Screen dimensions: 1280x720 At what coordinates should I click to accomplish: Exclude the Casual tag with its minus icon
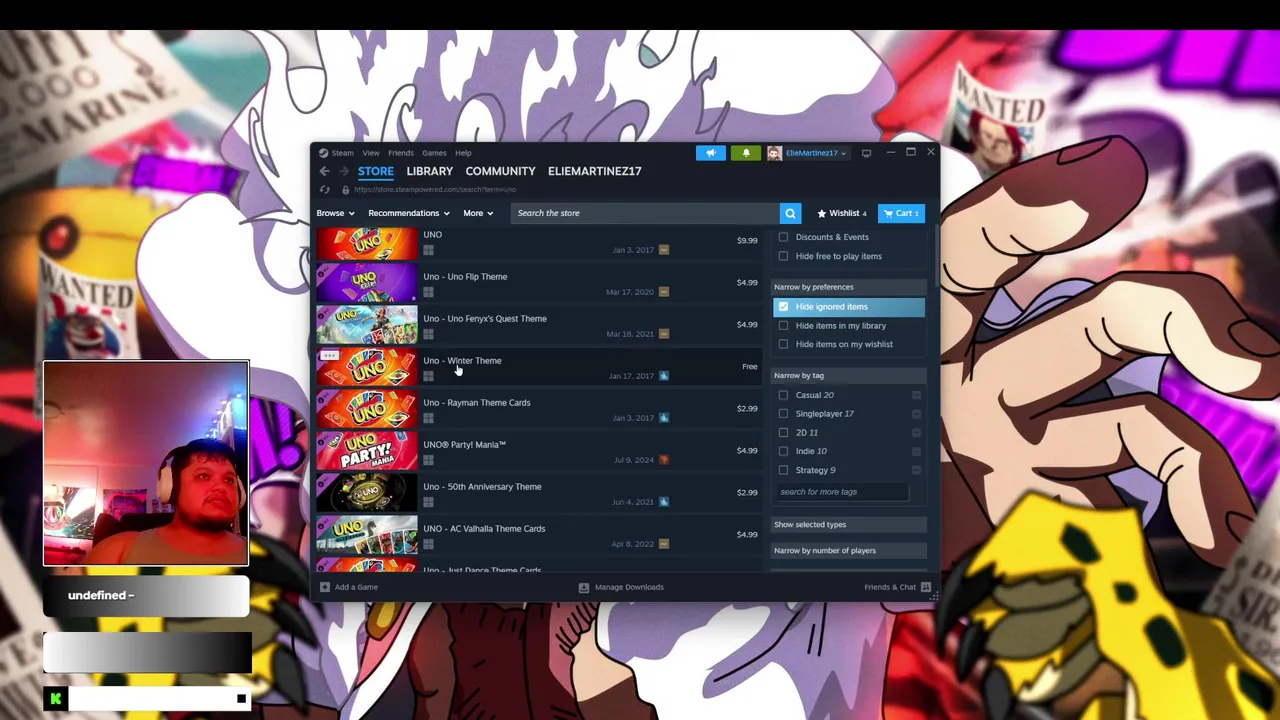tap(916, 395)
